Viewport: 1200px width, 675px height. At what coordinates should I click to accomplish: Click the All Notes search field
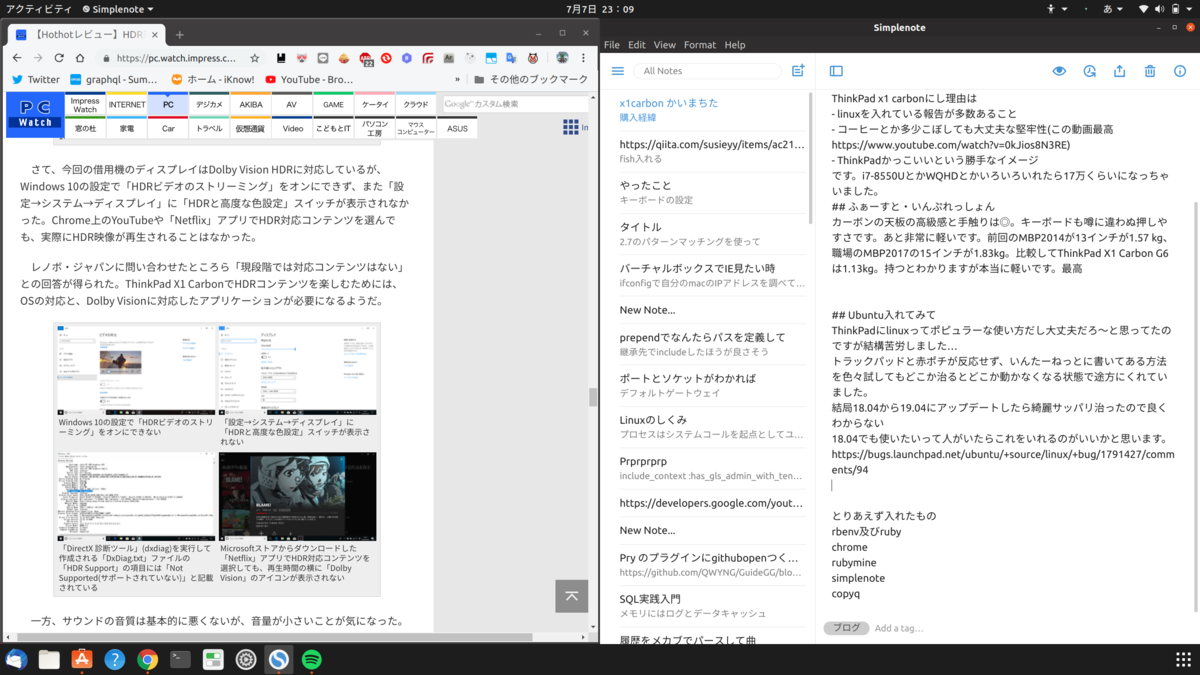[708, 71]
